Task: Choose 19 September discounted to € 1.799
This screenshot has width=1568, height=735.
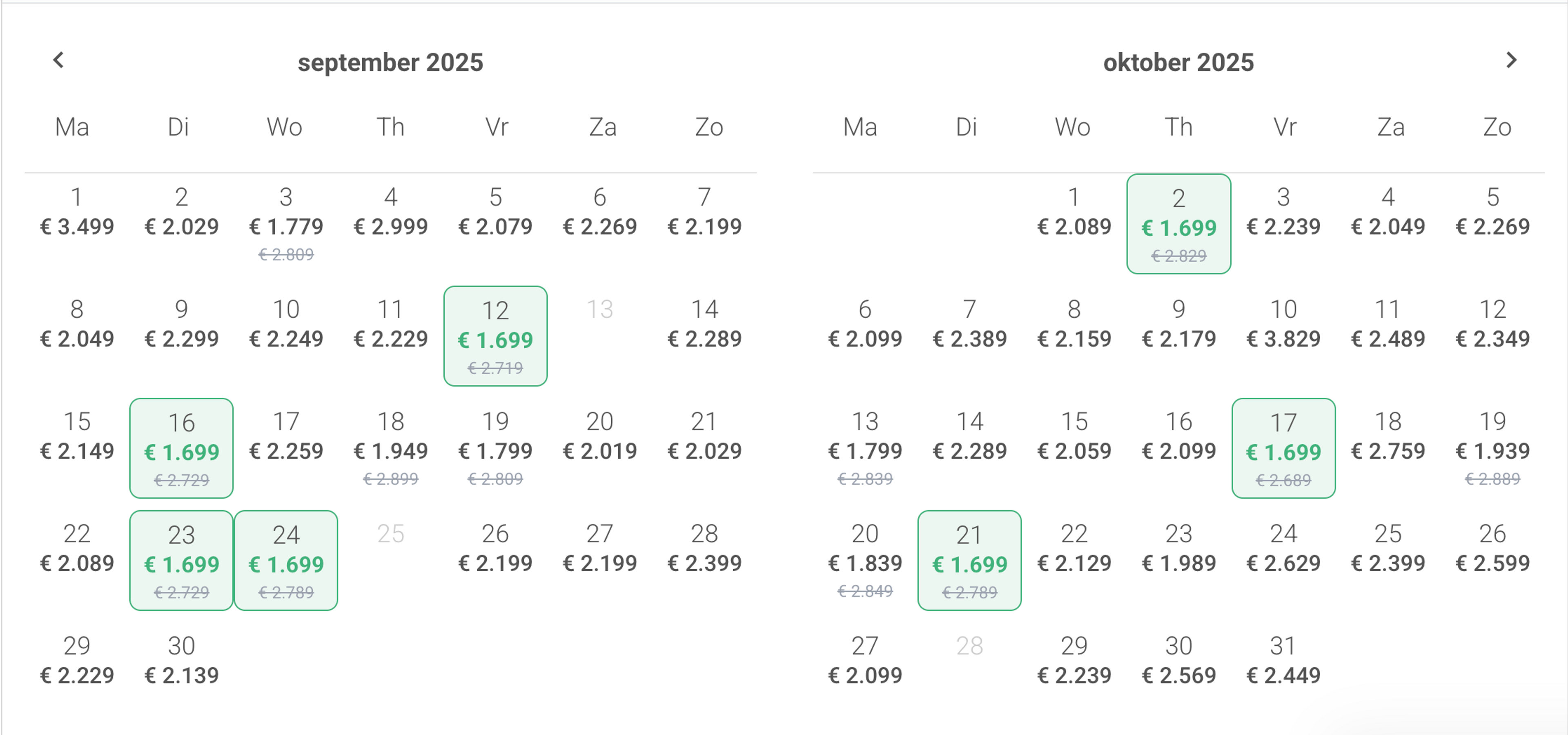Action: (x=495, y=448)
